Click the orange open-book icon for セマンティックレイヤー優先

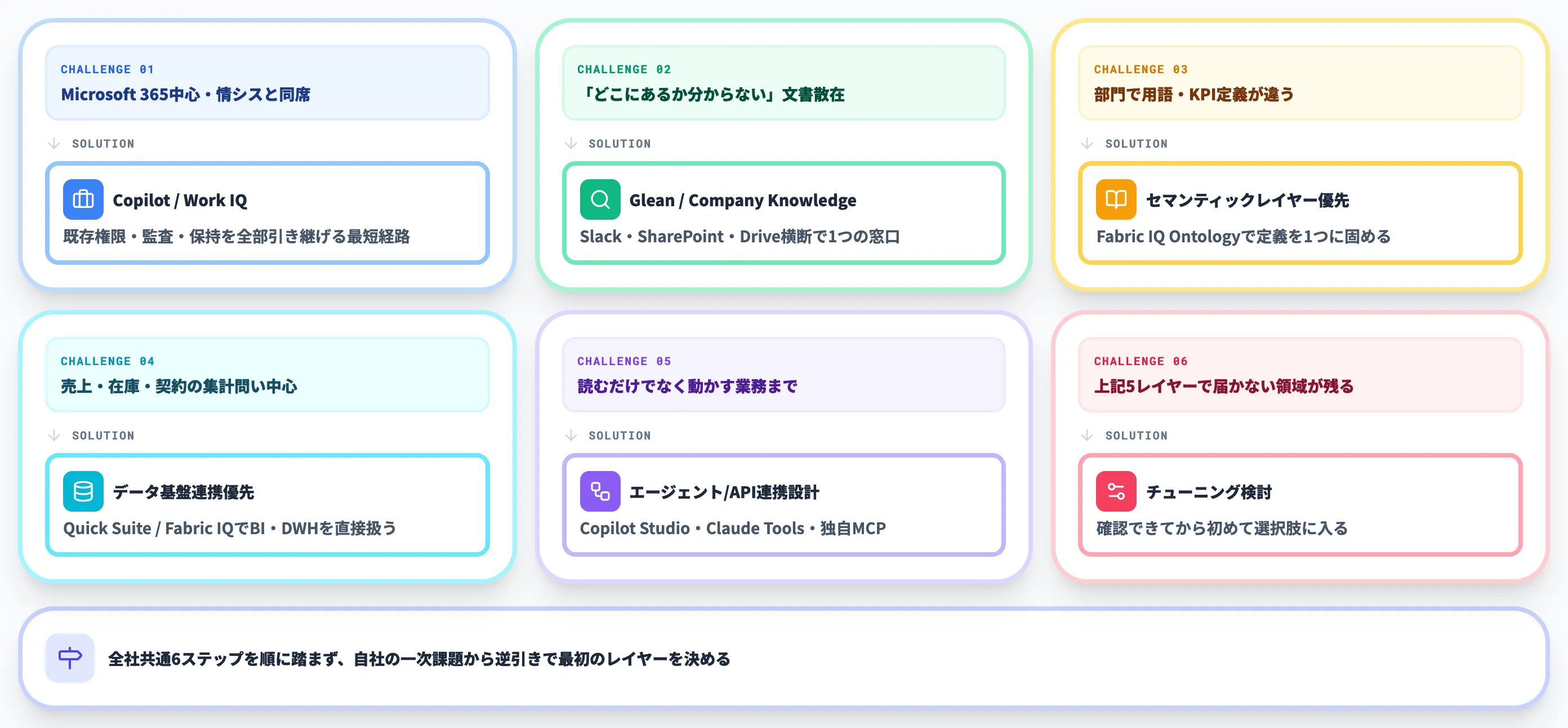tap(1116, 199)
